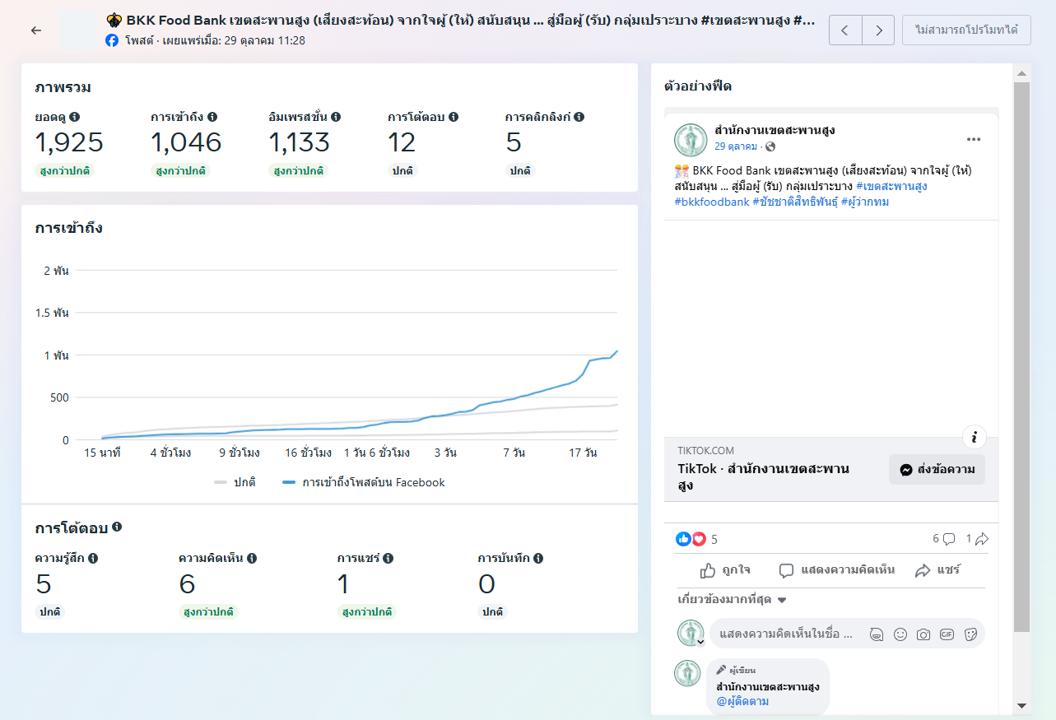This screenshot has width=1056, height=720.
Task: Click the emoji icon in comment box
Action: [x=900, y=634]
